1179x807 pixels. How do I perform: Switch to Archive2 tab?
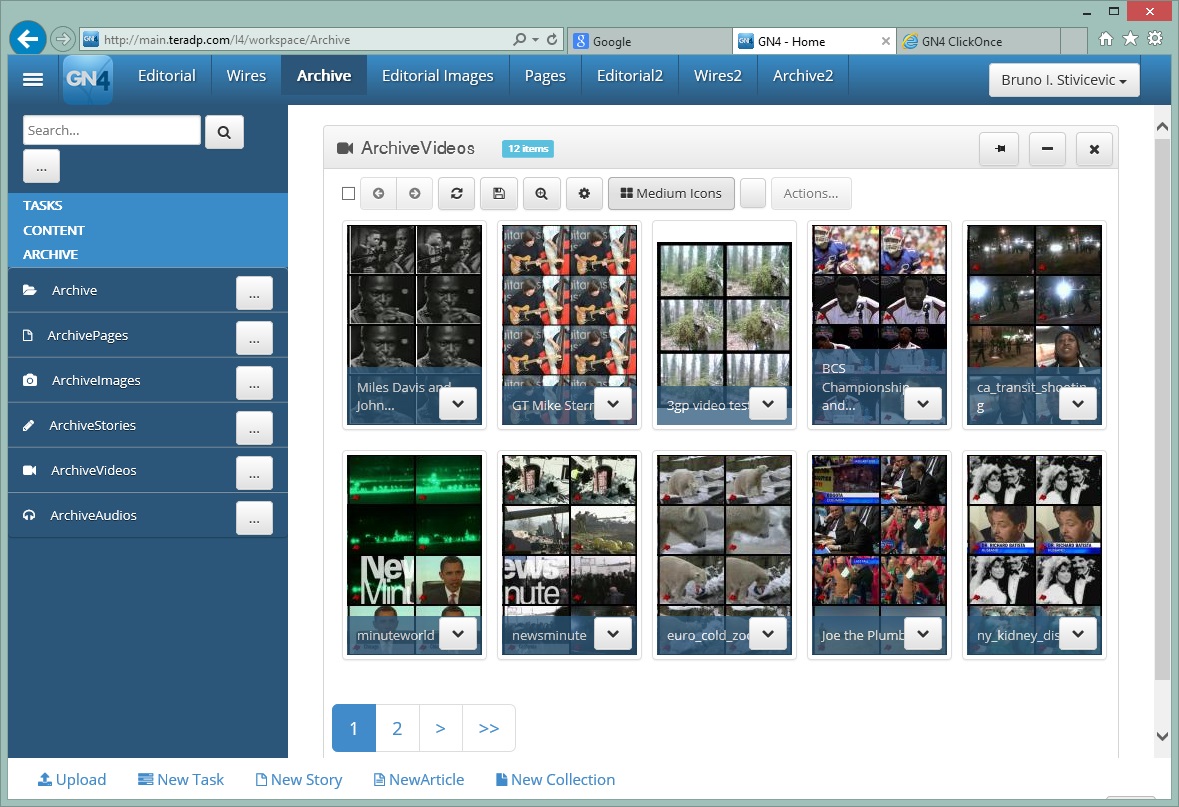[803, 76]
